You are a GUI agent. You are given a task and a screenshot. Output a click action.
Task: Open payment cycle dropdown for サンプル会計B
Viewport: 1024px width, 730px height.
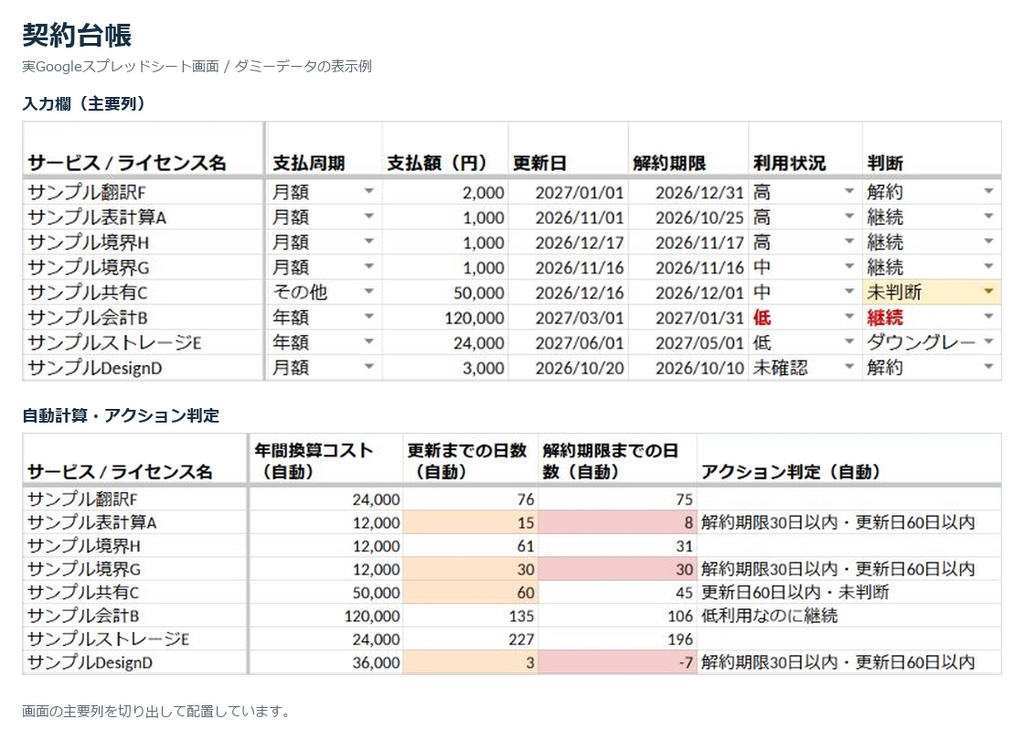tap(369, 317)
